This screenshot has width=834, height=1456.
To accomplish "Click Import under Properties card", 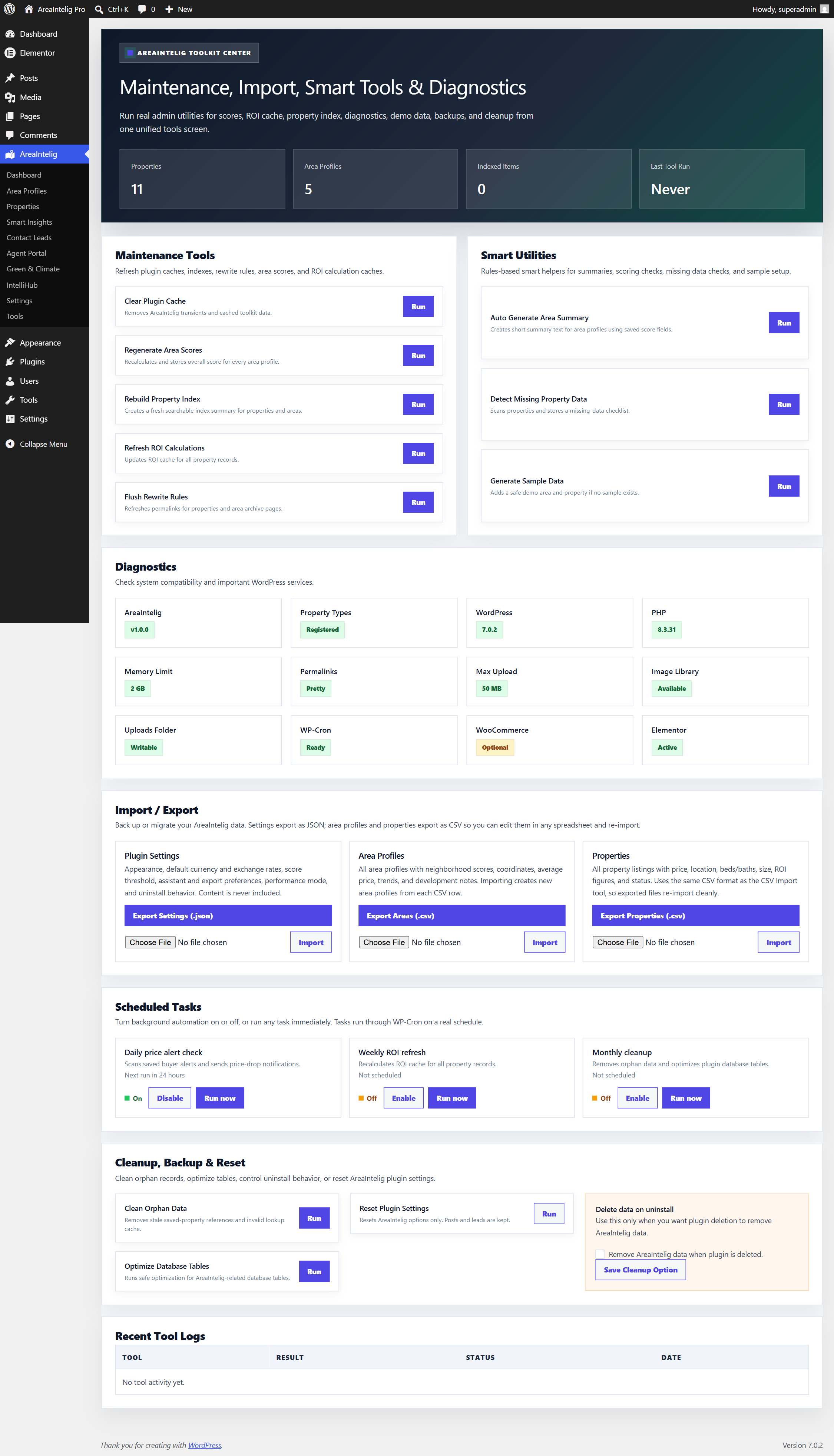I will [x=778, y=942].
